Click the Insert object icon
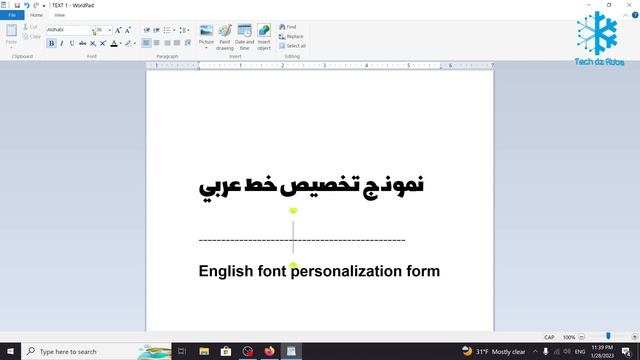This screenshot has height=360, width=640. pyautogui.click(x=264, y=37)
